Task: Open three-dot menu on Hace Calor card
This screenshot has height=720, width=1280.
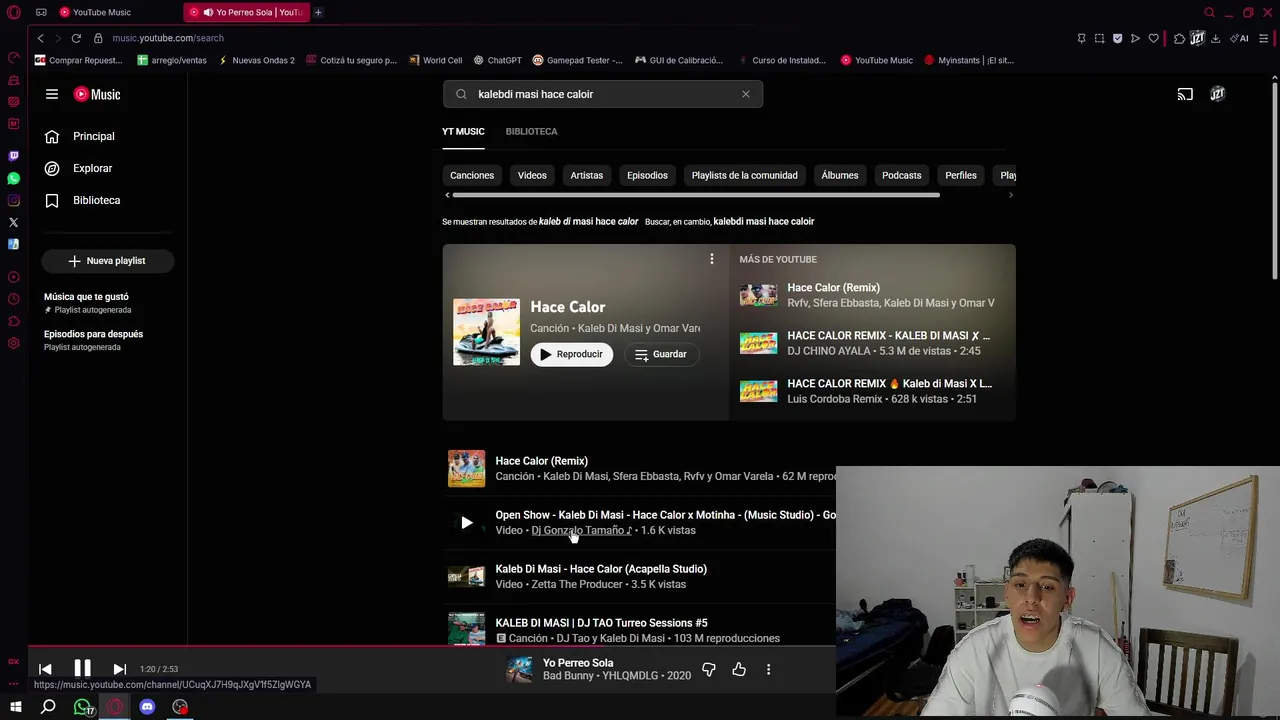Action: coord(712,259)
